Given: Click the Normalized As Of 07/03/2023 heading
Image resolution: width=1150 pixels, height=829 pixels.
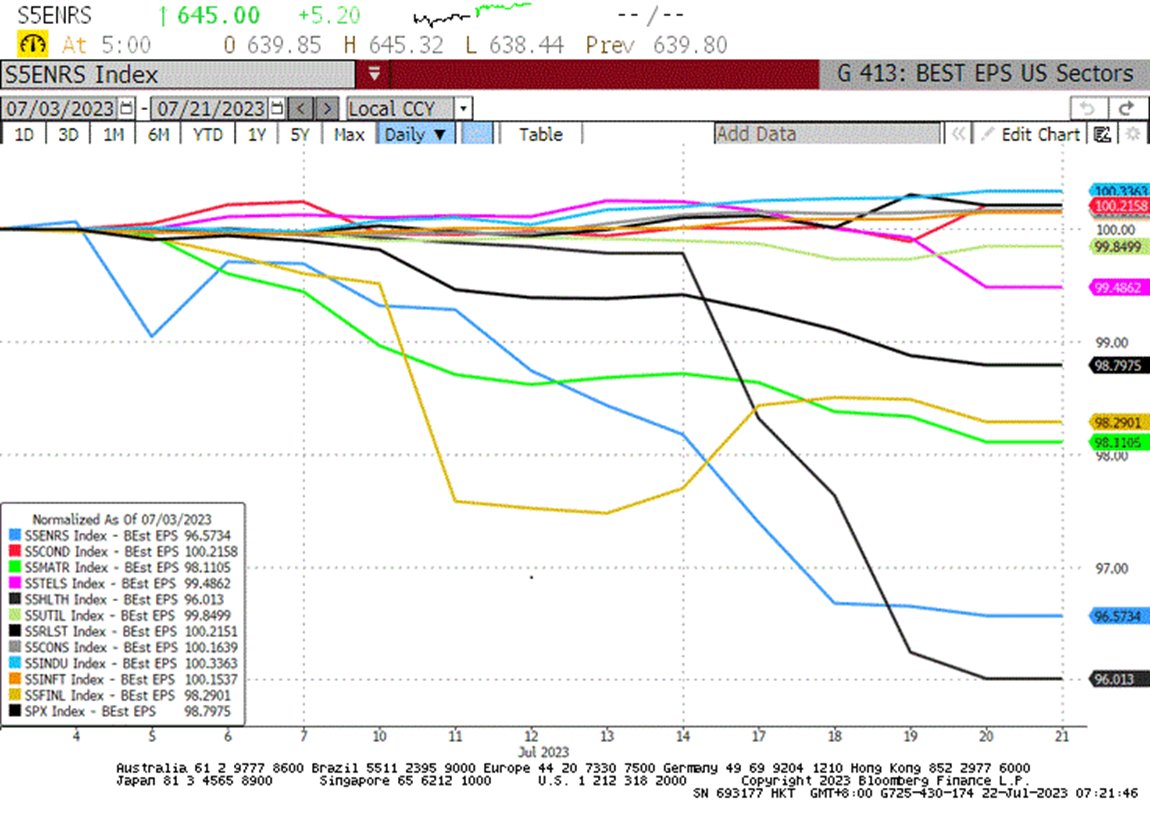Looking at the screenshot, I should (x=122, y=519).
